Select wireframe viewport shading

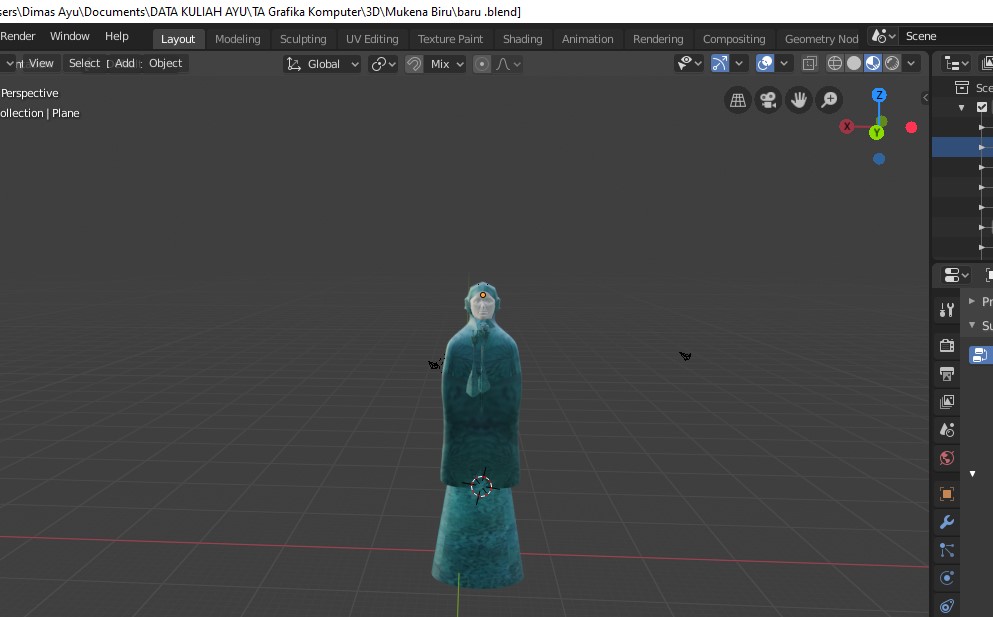click(x=835, y=64)
